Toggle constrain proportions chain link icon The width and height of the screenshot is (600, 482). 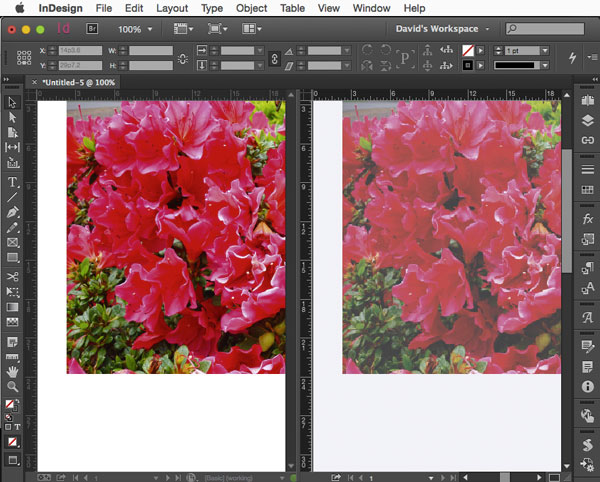(x=276, y=58)
